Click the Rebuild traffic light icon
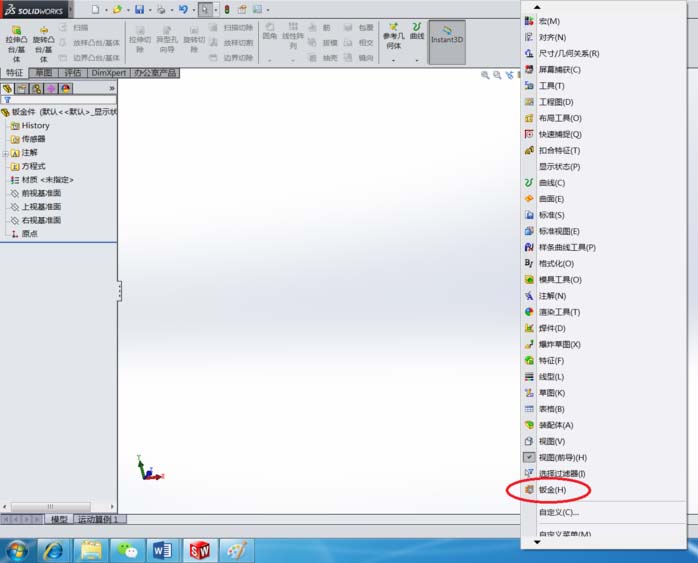This screenshot has height=563, width=698. 227,9
